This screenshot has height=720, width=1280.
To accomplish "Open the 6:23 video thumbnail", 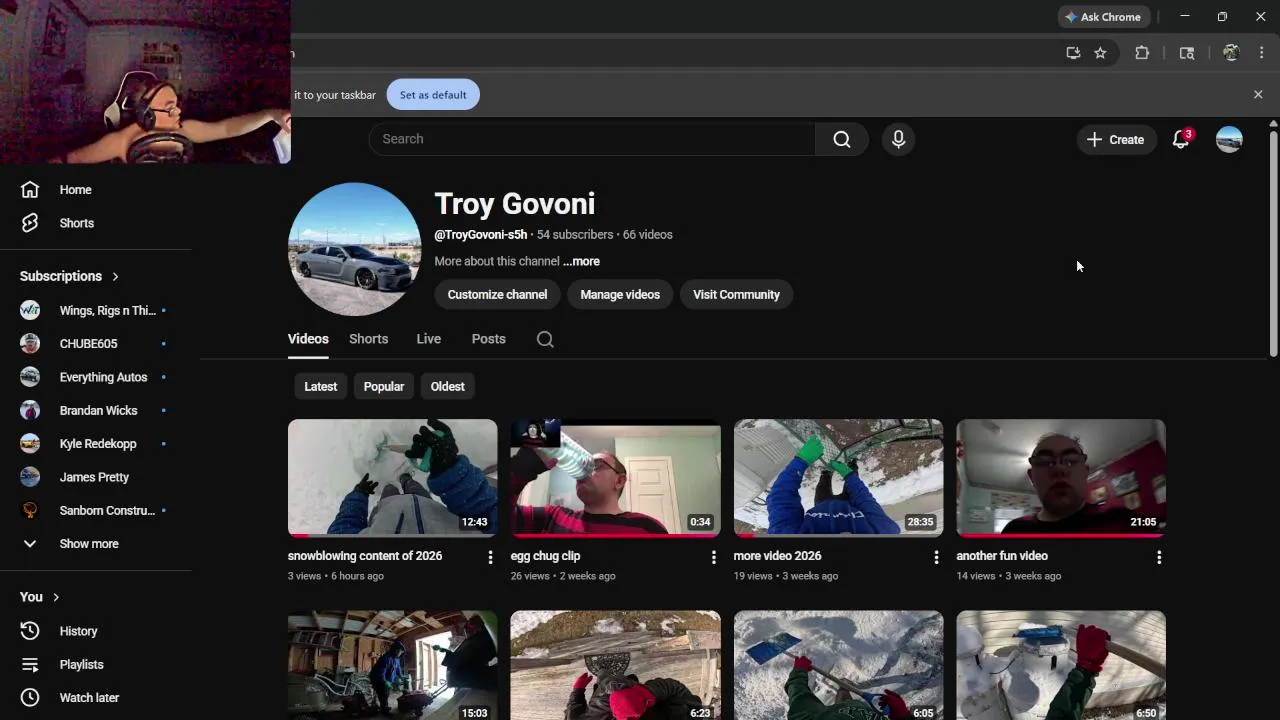I will coord(615,665).
